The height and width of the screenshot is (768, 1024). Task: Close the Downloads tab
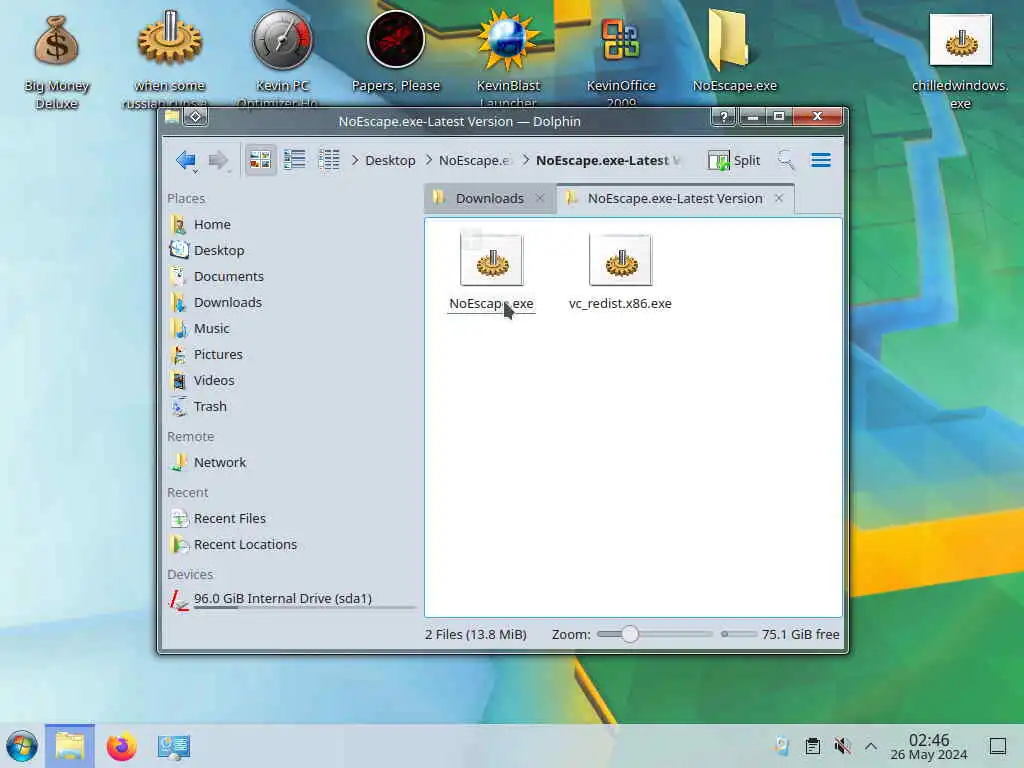click(540, 198)
